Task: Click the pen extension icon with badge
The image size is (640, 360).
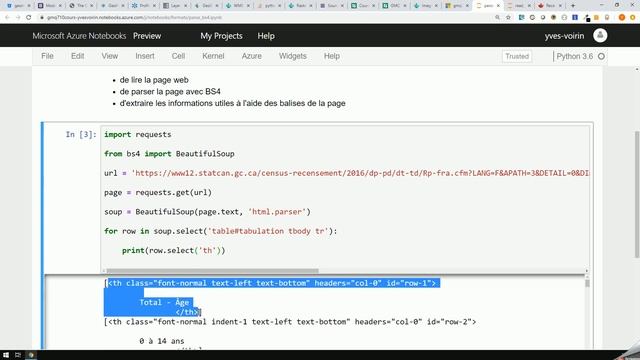Action: 587,18
